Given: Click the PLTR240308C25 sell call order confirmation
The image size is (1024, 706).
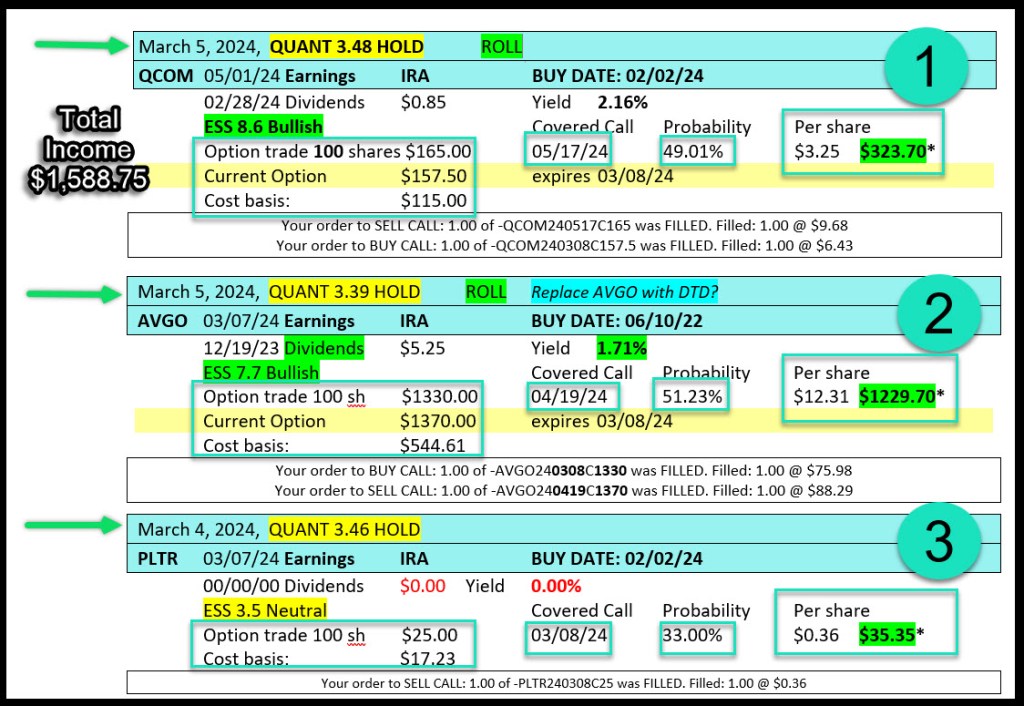Looking at the screenshot, I should tap(563, 684).
